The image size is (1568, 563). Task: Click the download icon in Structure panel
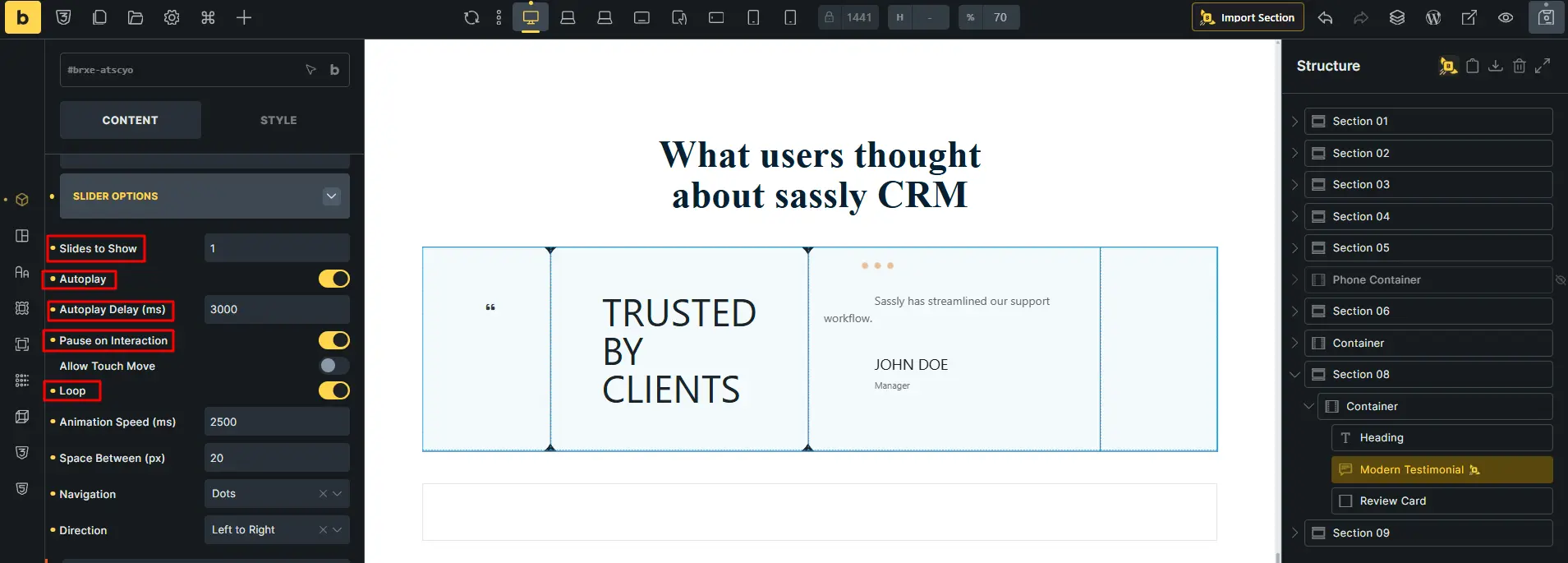pyautogui.click(x=1496, y=66)
